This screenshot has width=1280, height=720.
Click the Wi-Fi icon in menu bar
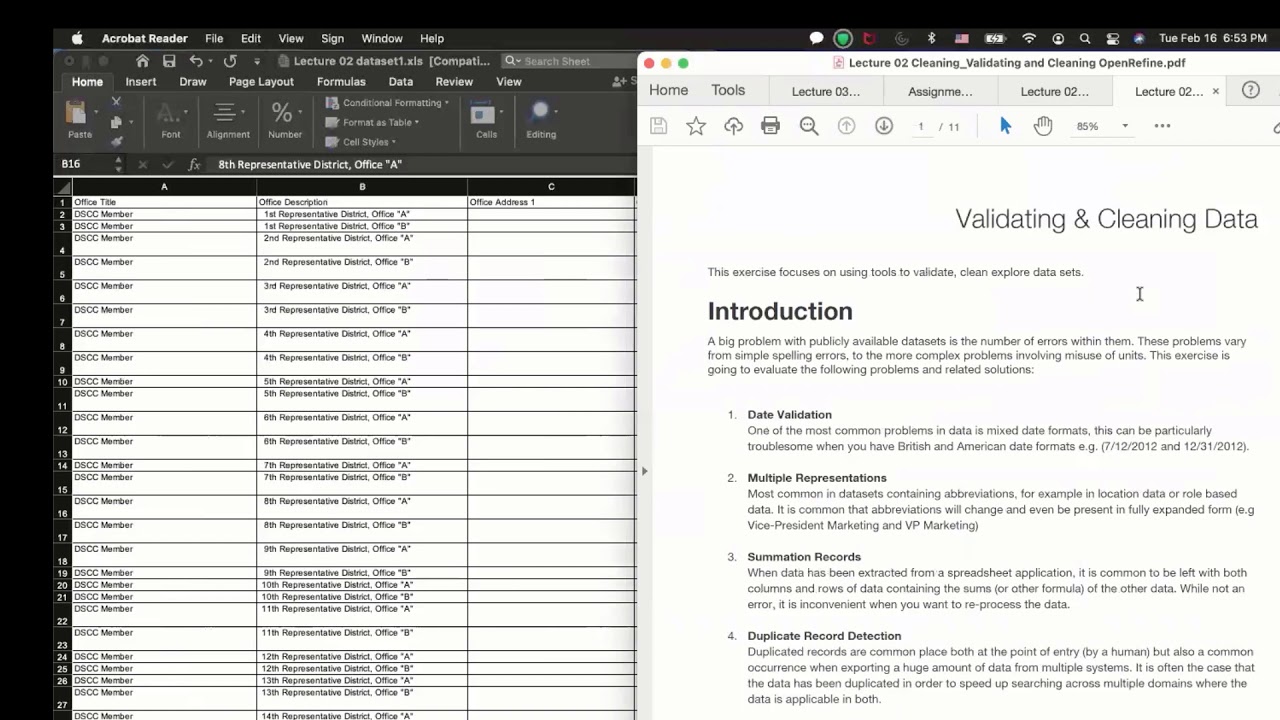tap(1029, 38)
